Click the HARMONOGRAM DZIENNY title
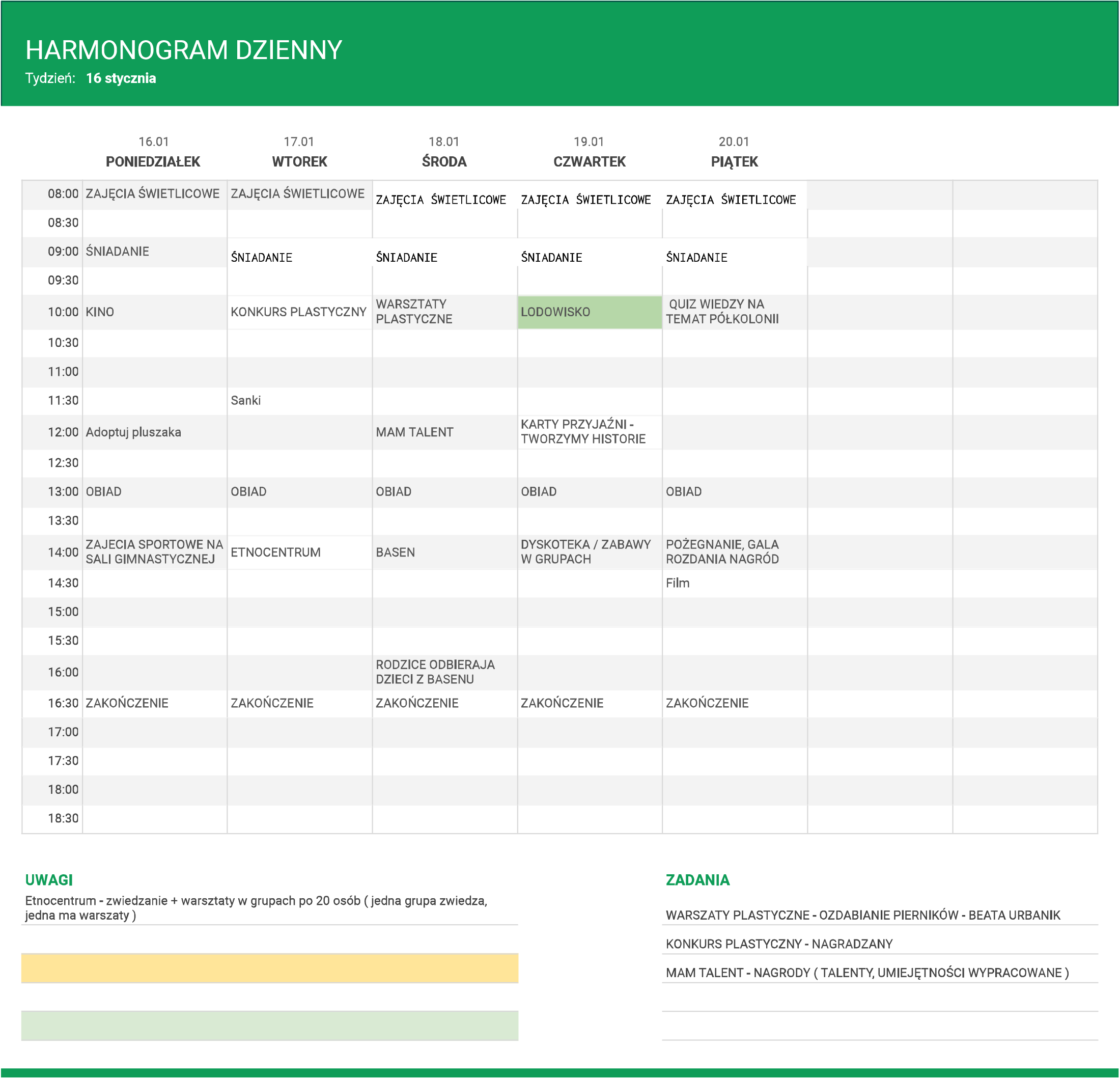 tap(183, 50)
